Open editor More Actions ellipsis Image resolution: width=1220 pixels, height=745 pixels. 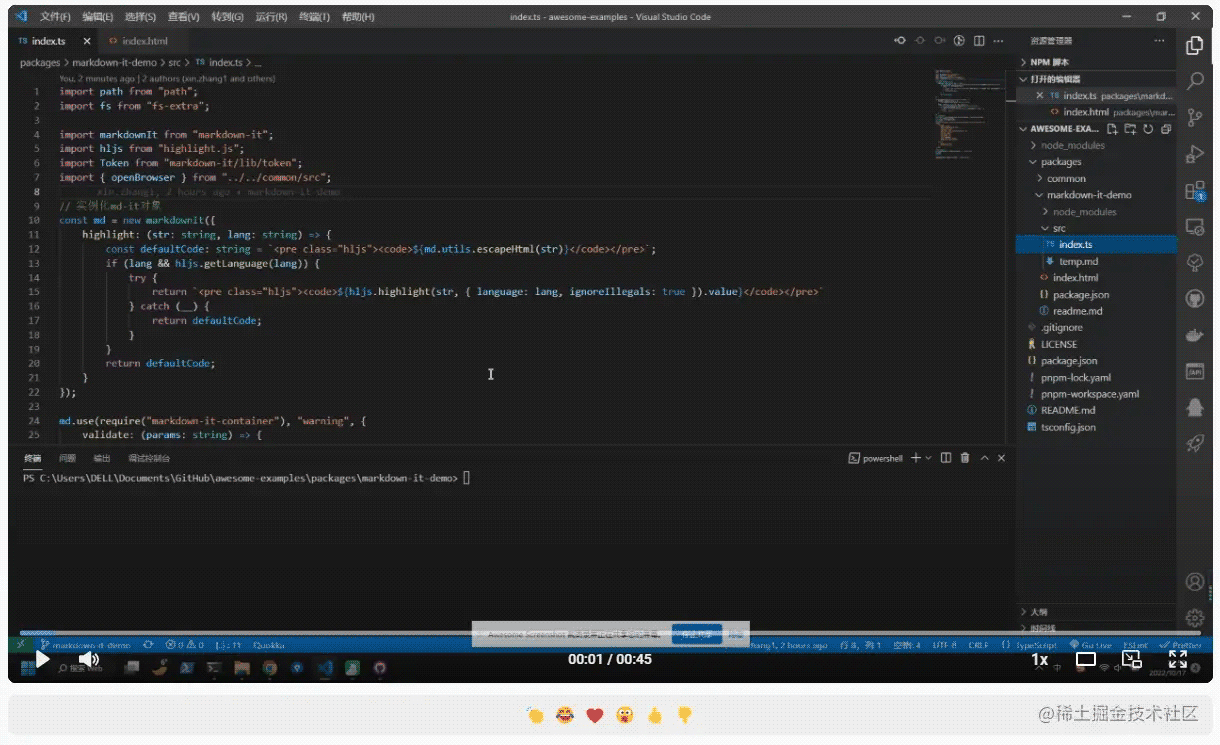998,41
